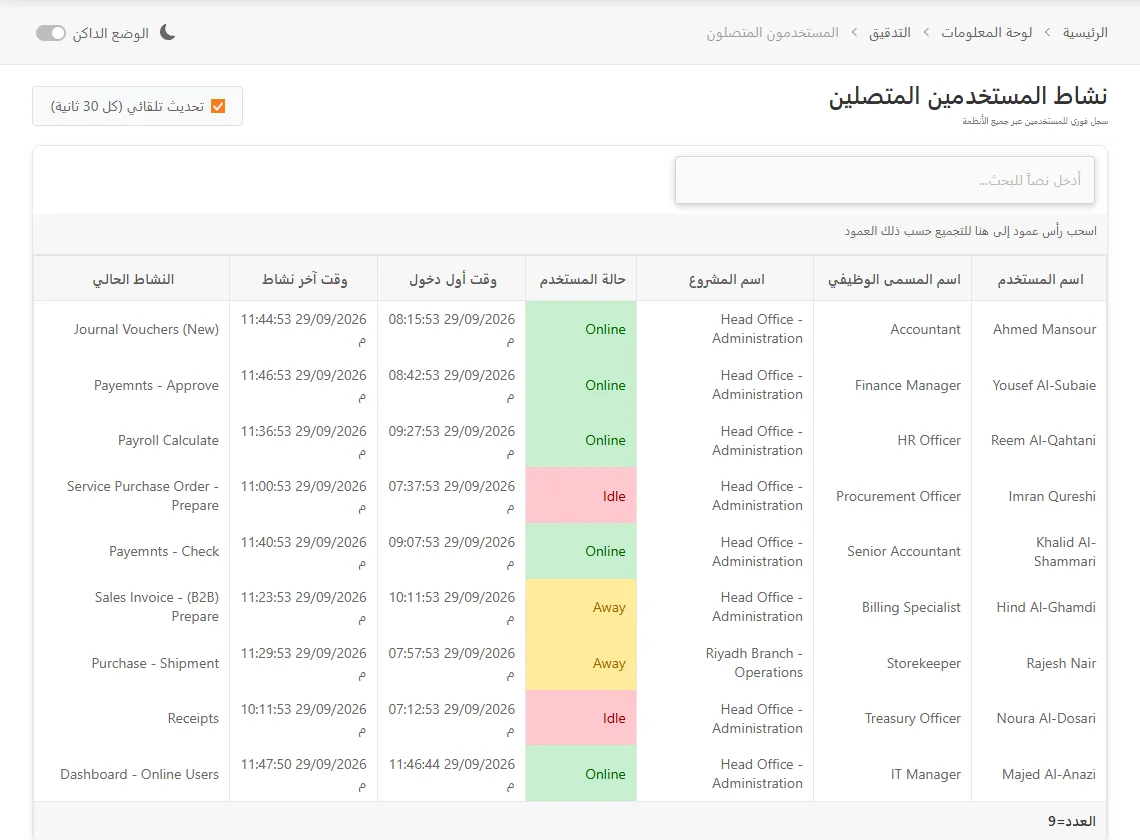Click Away status of Hind Al-Ghamdi

click(581, 607)
